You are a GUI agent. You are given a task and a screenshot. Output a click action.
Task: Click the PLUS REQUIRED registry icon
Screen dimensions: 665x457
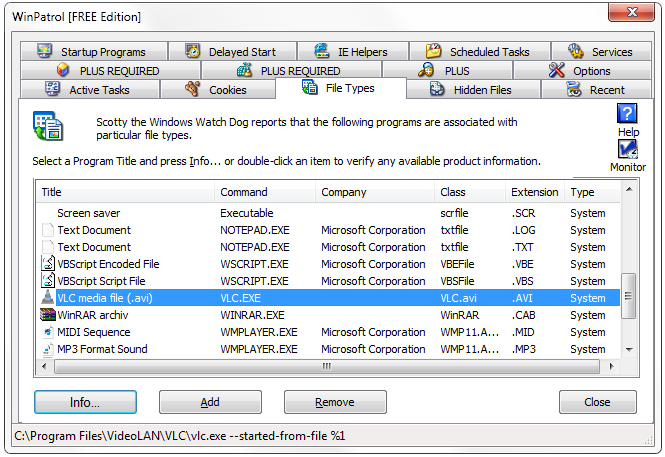pyautogui.click(x=244, y=70)
